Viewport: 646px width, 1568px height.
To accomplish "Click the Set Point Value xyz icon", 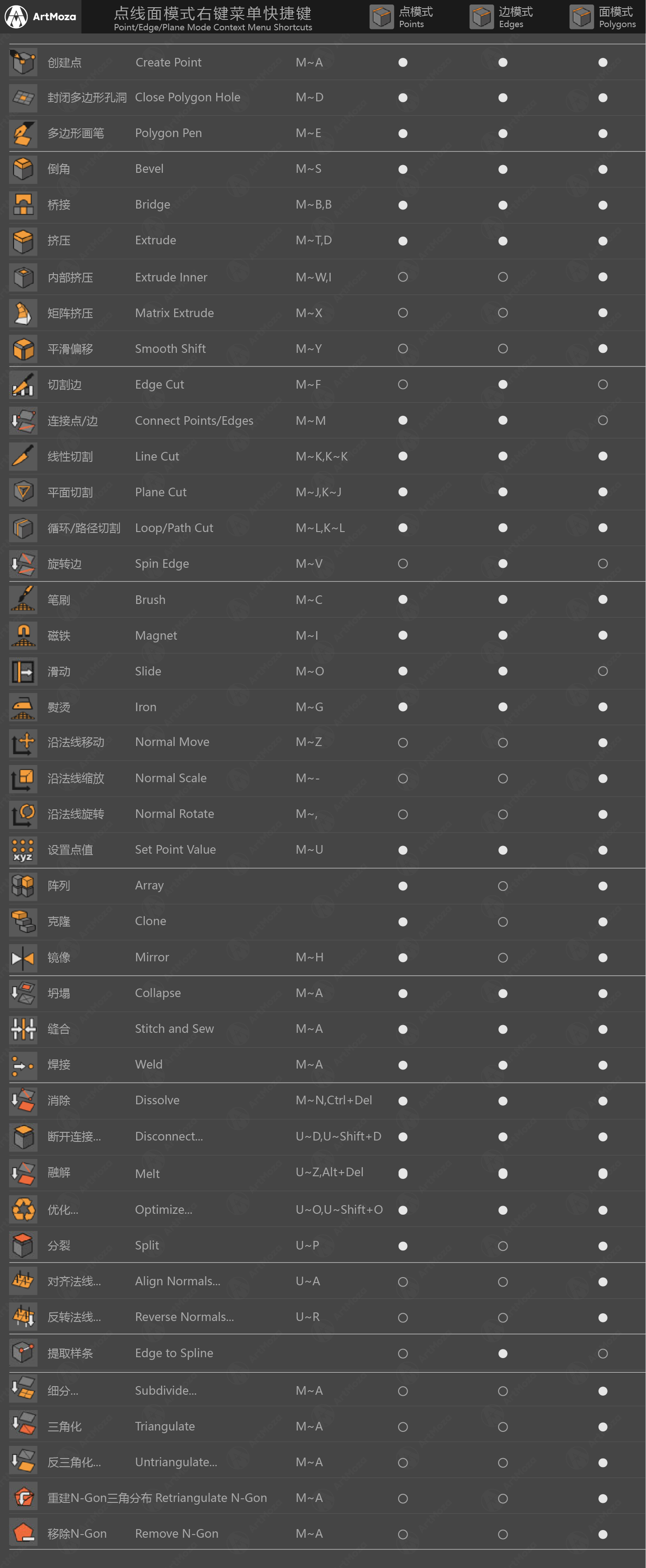I will click(23, 850).
